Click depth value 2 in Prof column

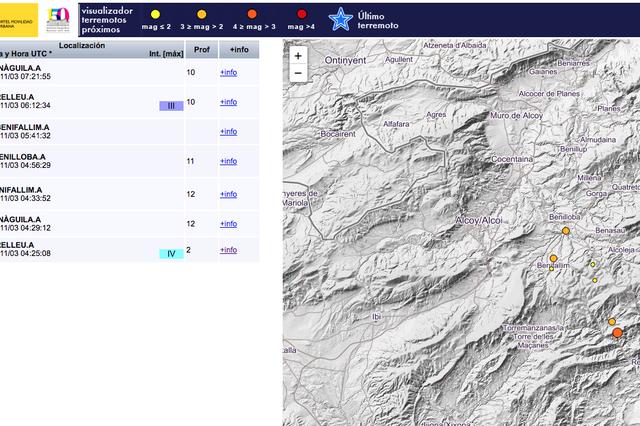(x=188, y=250)
